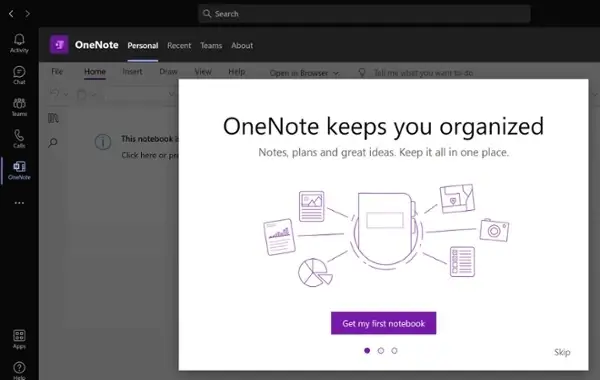Image resolution: width=600 pixels, height=380 pixels.
Task: Select the Draw ribbon tab
Action: coord(168,72)
